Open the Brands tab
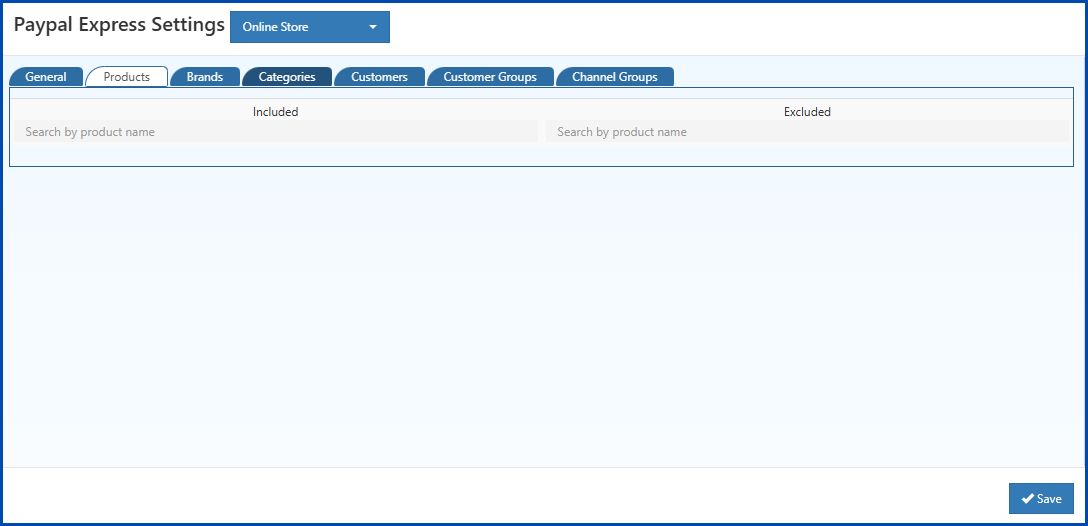Screen dimensions: 1088x526 pyautogui.click(x=205, y=76)
